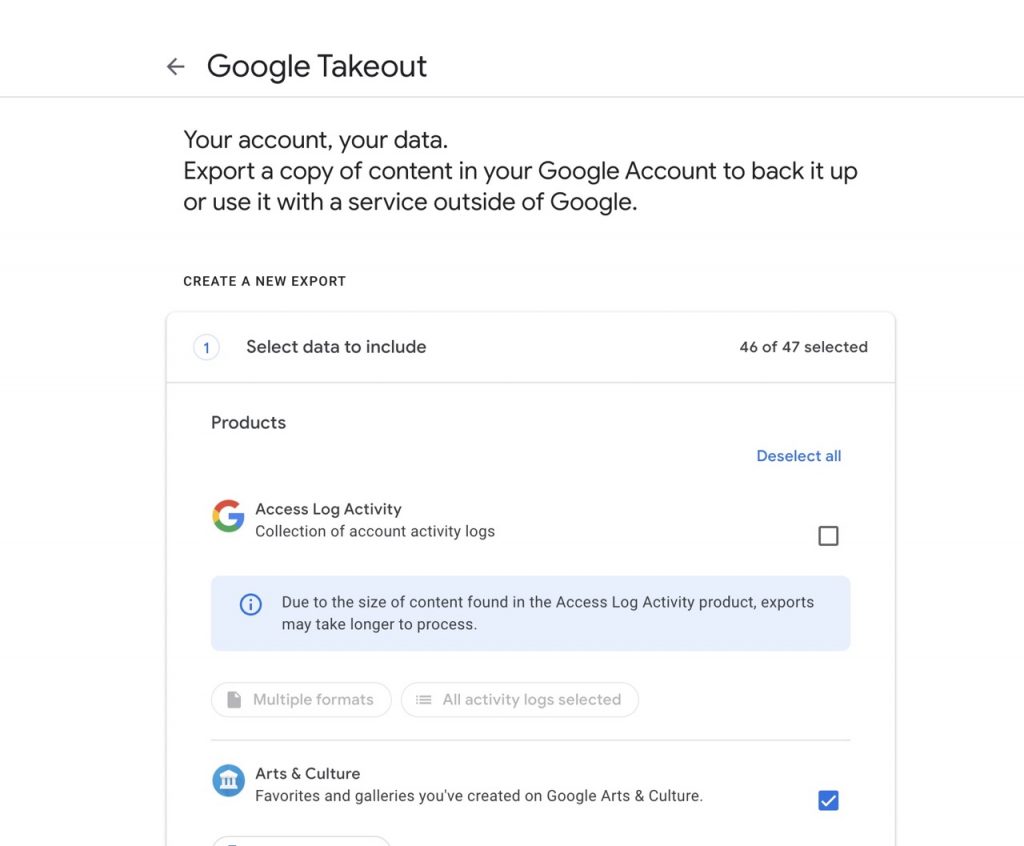Screen dimensions: 1024x846
Task: Open the Multiple formats options
Action: (301, 700)
